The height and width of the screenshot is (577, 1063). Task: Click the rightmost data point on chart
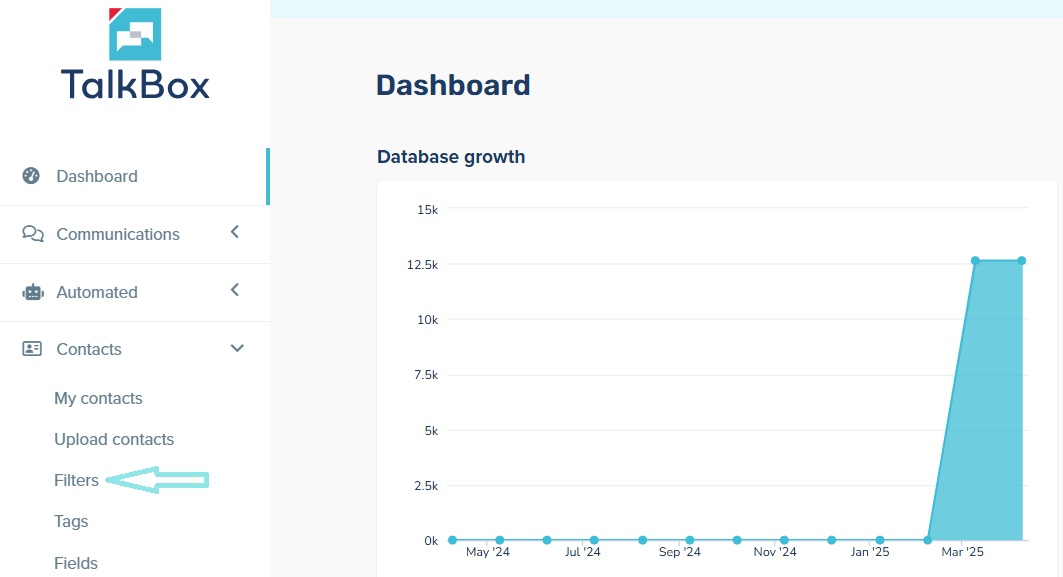coord(1022,261)
